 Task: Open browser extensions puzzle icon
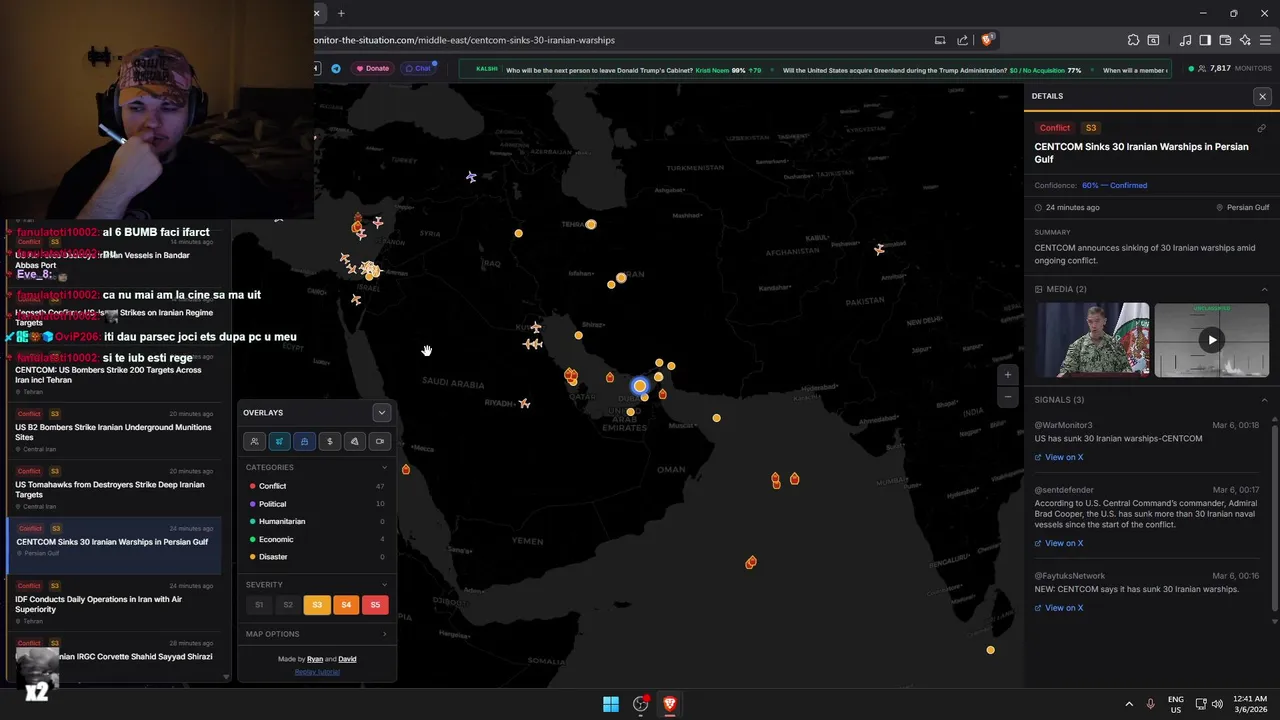[1133, 40]
